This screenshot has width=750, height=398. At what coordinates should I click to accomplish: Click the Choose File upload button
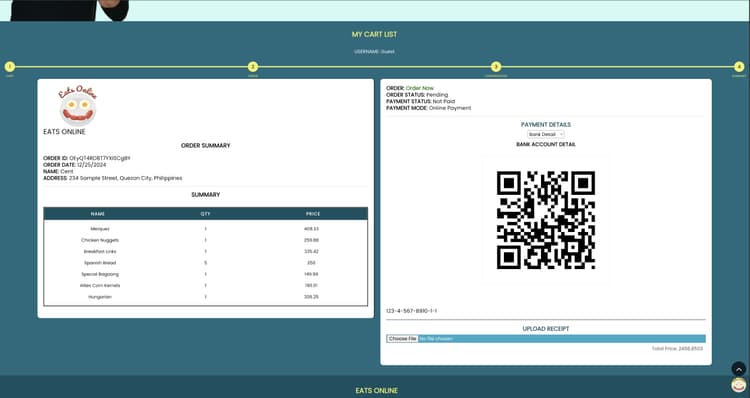pos(402,339)
